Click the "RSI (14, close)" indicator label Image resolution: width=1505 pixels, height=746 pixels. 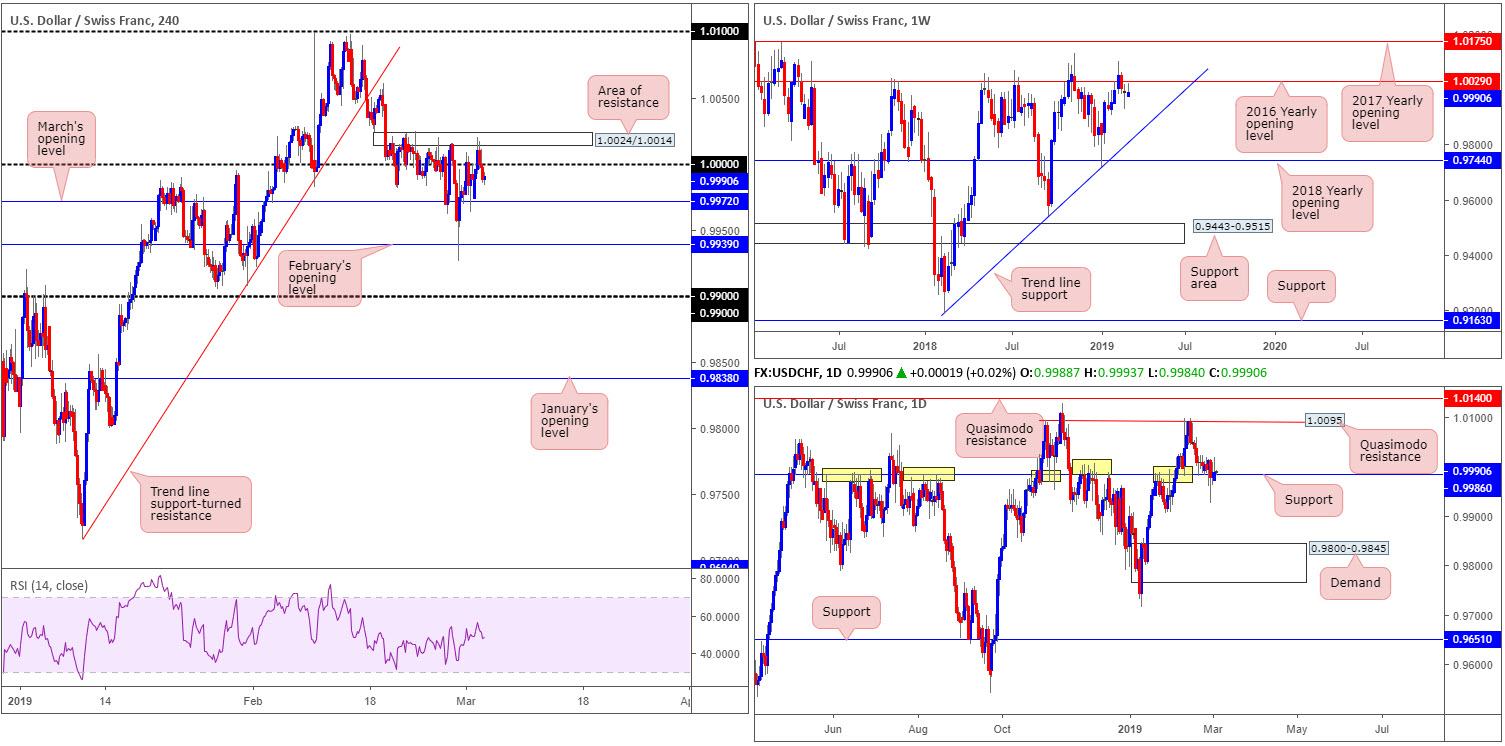pos(48,585)
